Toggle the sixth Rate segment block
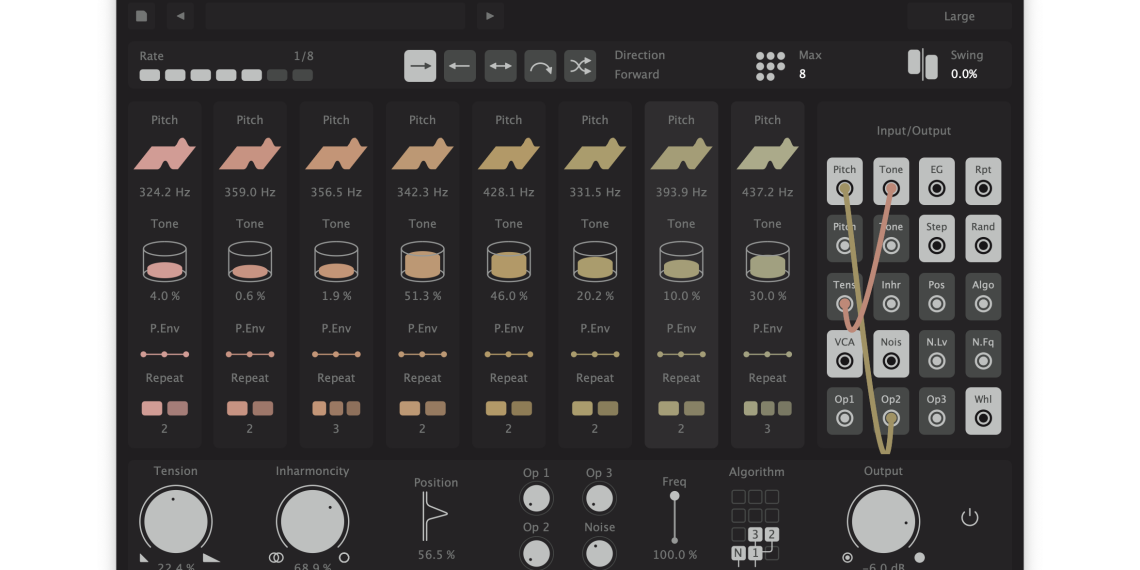Image resolution: width=1140 pixels, height=570 pixels. (277, 75)
